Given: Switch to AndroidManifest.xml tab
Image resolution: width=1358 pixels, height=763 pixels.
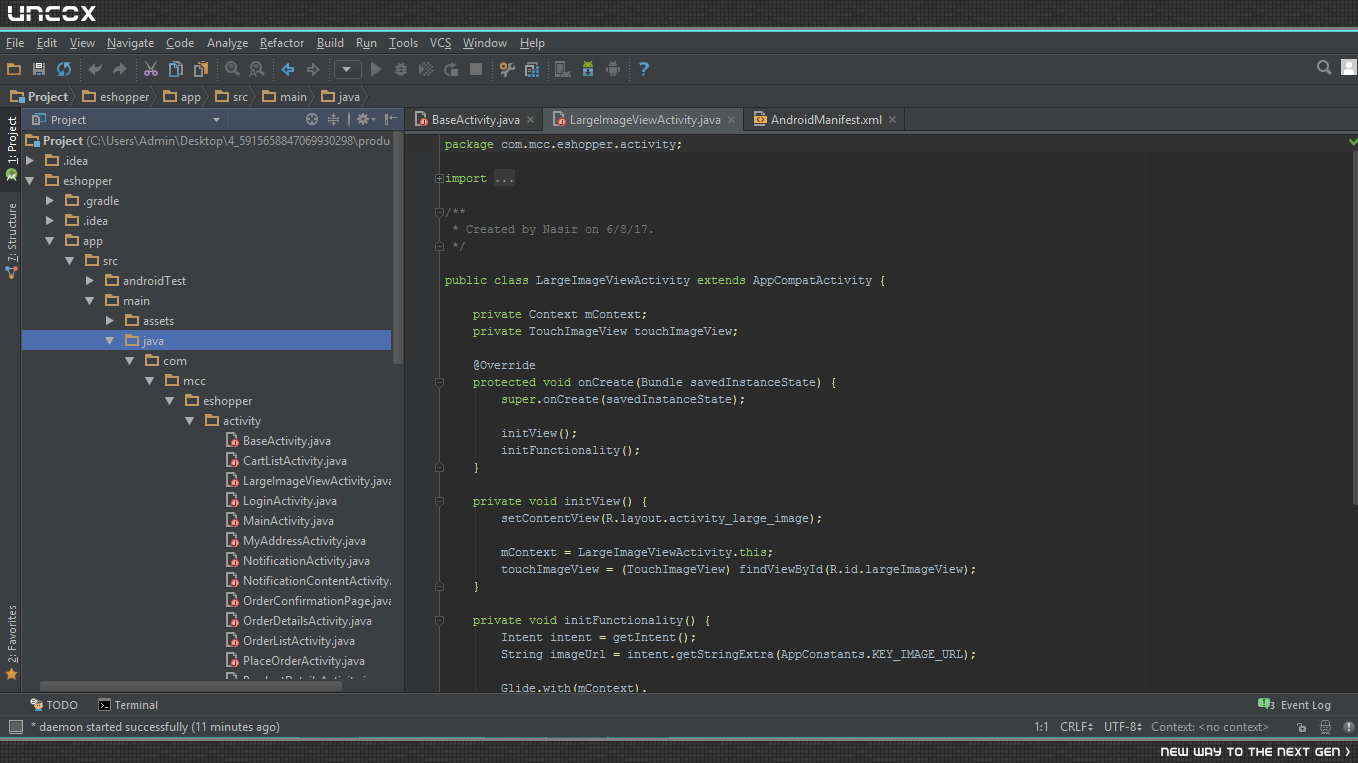Looking at the screenshot, I should [x=826, y=120].
